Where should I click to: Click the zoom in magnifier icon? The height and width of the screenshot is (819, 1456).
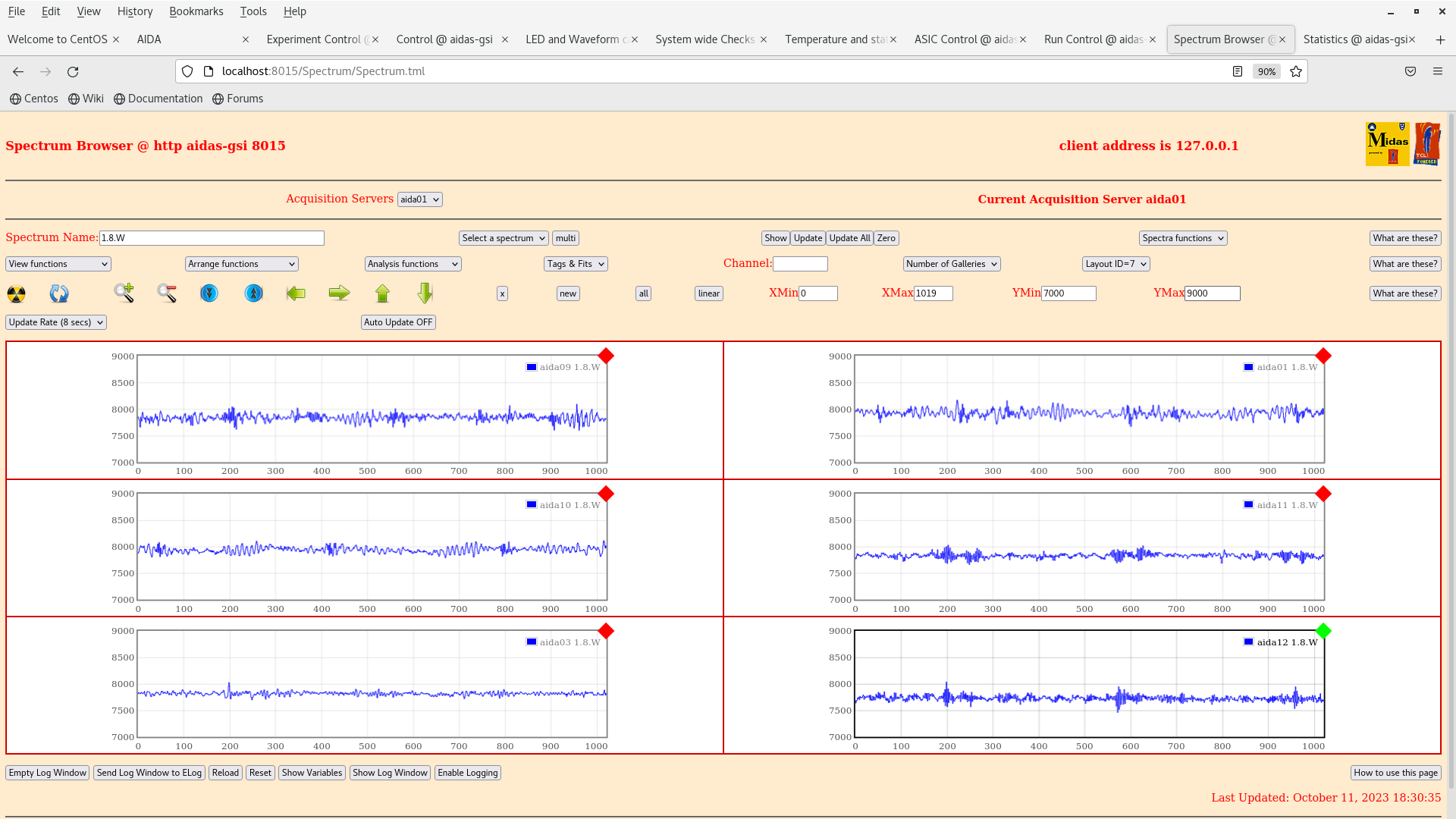pos(124,293)
